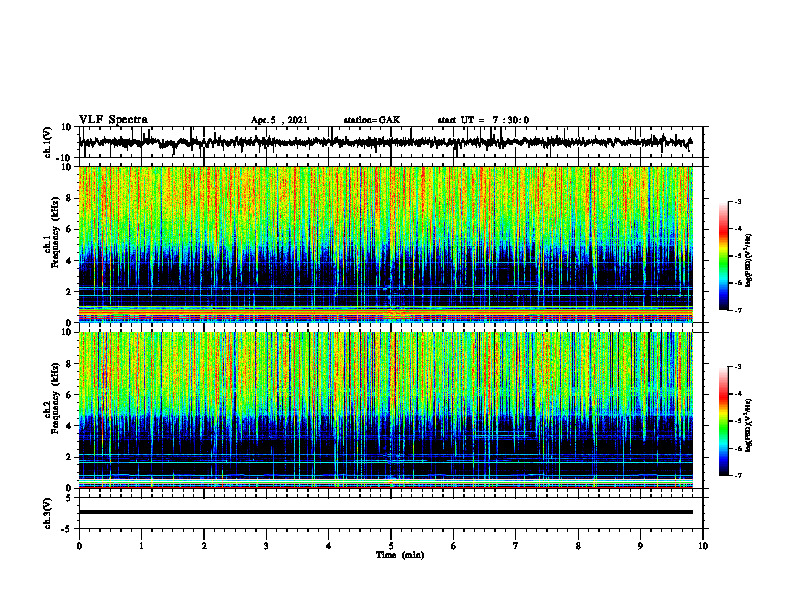The image size is (792, 612).
Task: Click the thick black ch.3 voltage line
Action: [385, 512]
